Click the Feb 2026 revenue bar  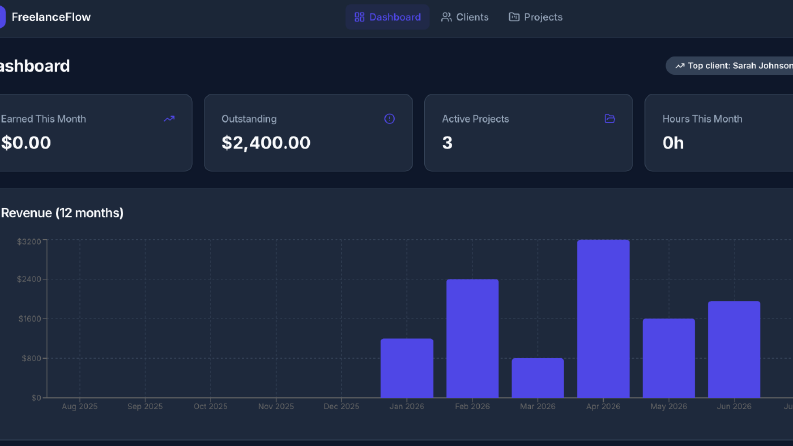pyautogui.click(x=472, y=338)
